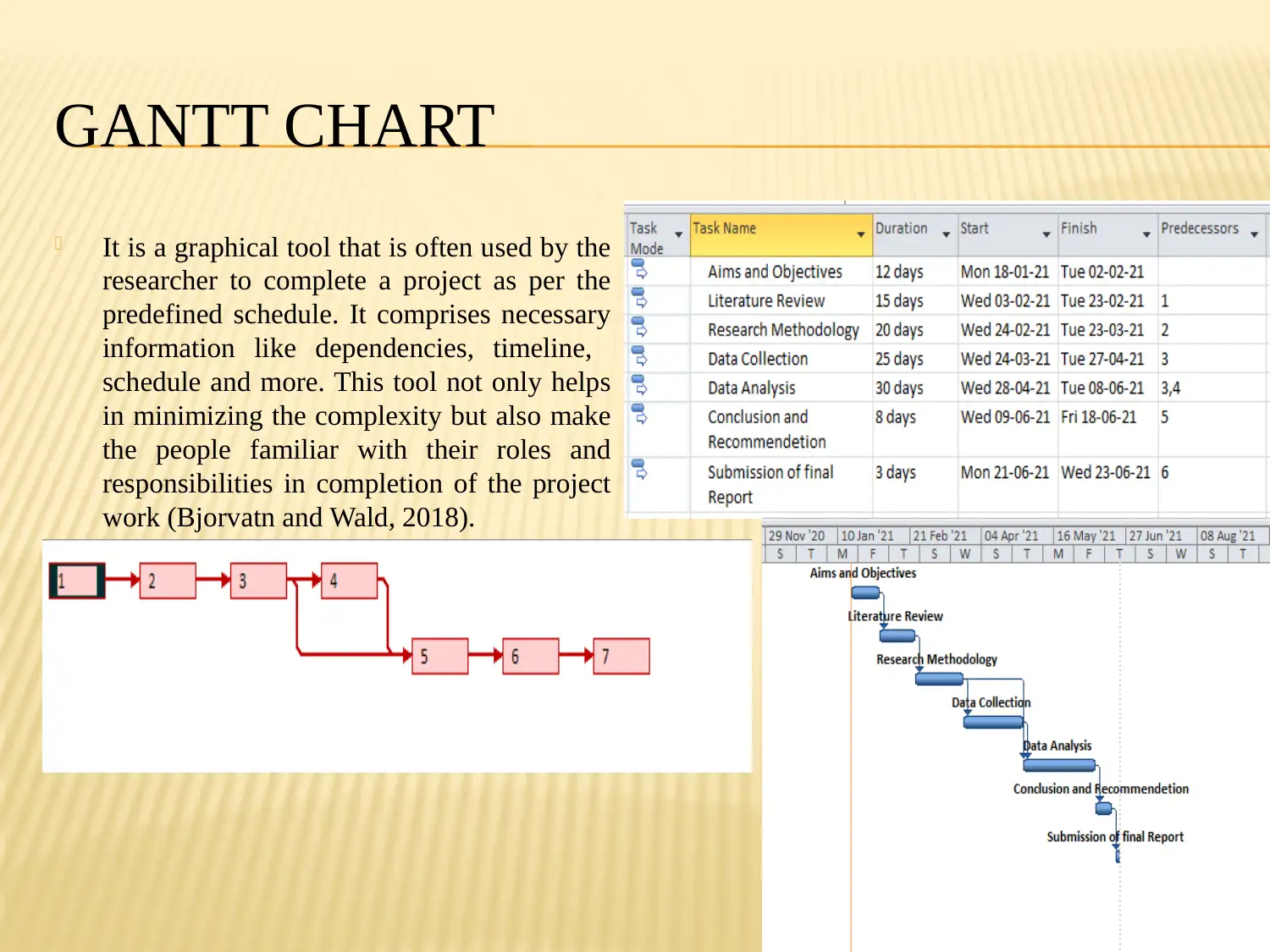
Task: Click the Task Name column header
Action: coord(781,234)
